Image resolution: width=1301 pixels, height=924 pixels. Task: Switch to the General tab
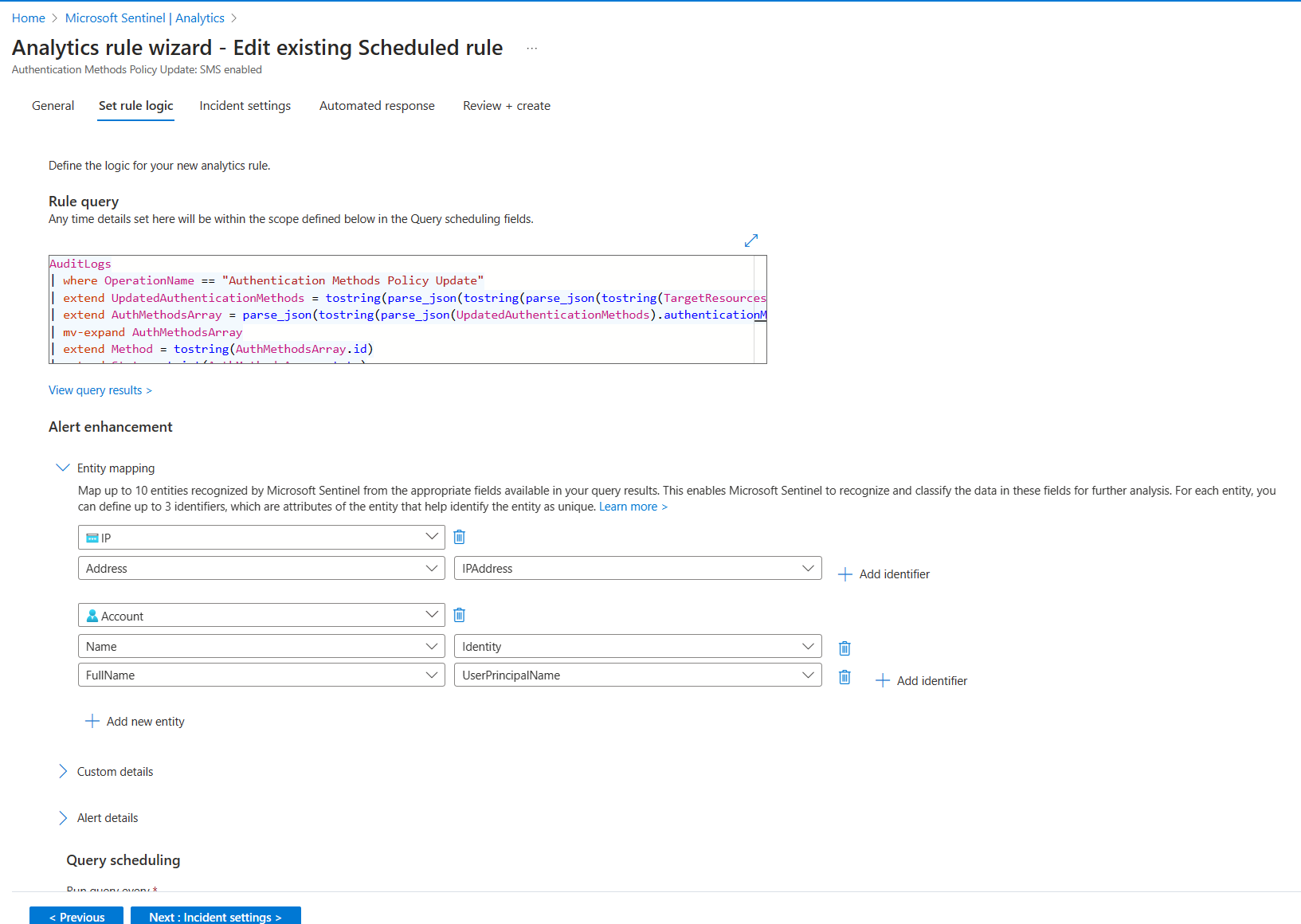point(53,105)
